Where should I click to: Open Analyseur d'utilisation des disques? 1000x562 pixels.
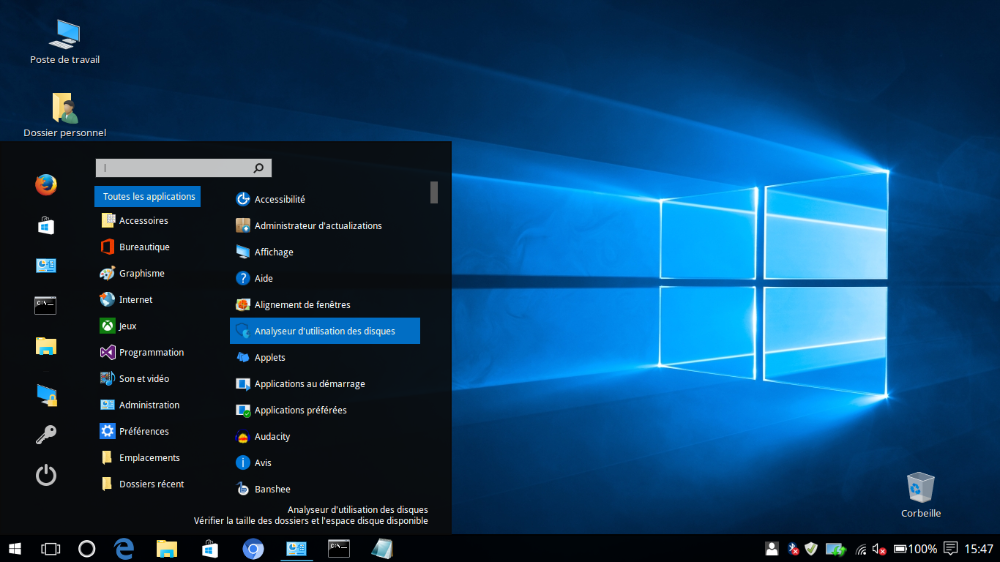324,331
